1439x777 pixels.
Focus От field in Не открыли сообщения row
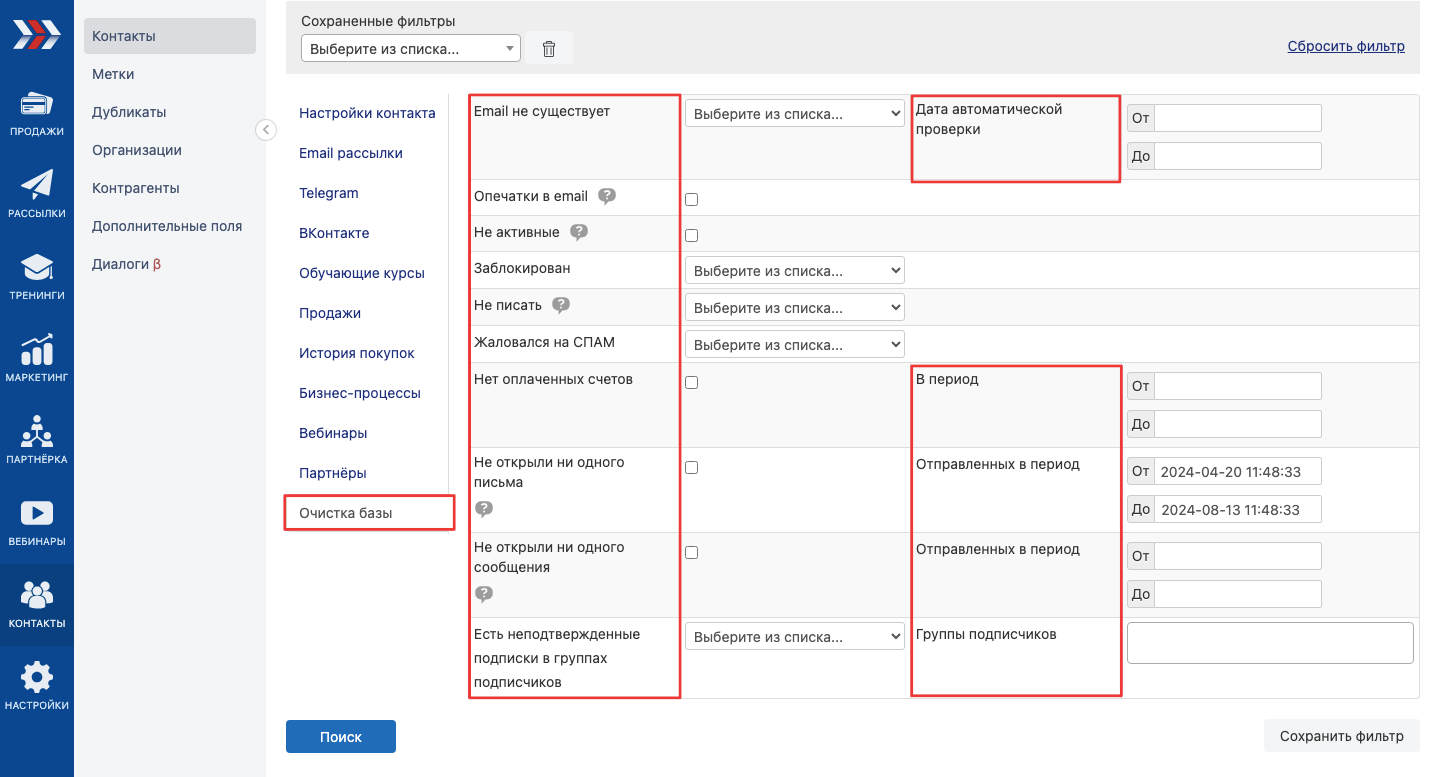[1238, 556]
